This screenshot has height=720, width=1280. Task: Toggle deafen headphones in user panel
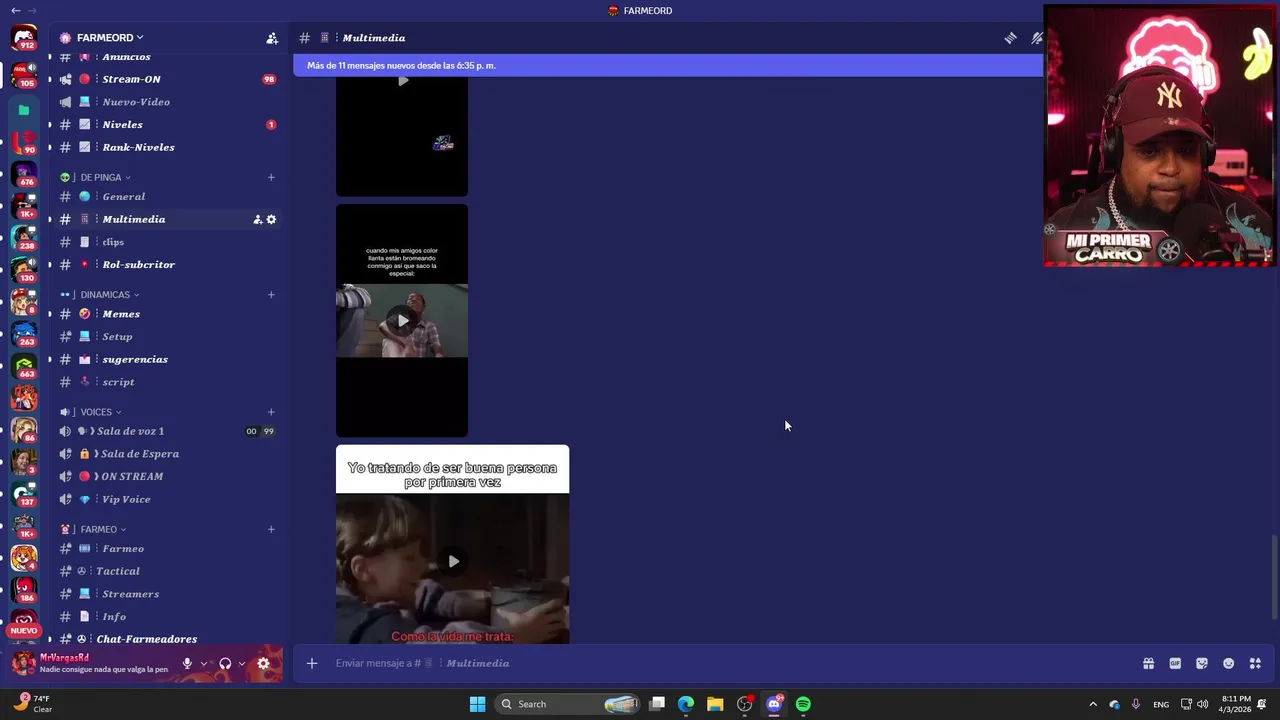[x=225, y=663]
